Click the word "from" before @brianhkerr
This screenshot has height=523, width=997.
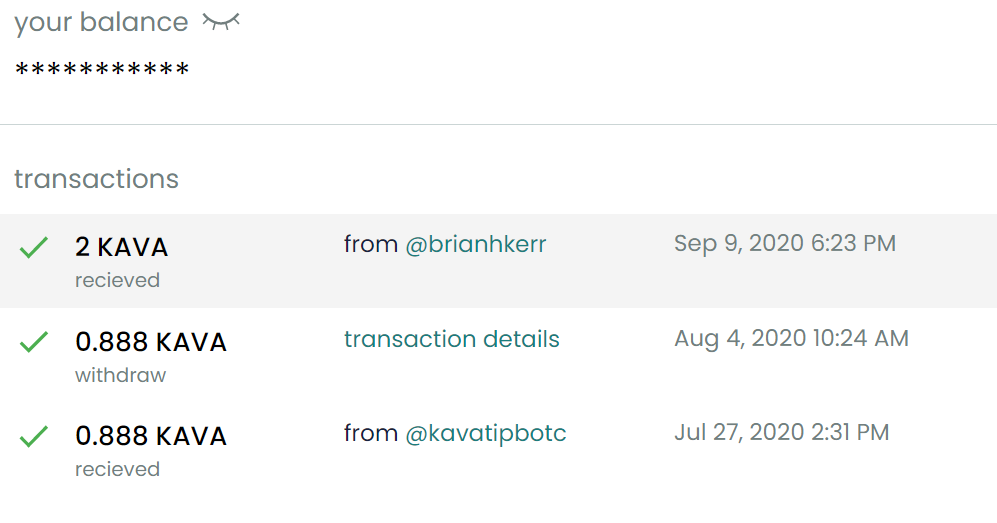(371, 244)
